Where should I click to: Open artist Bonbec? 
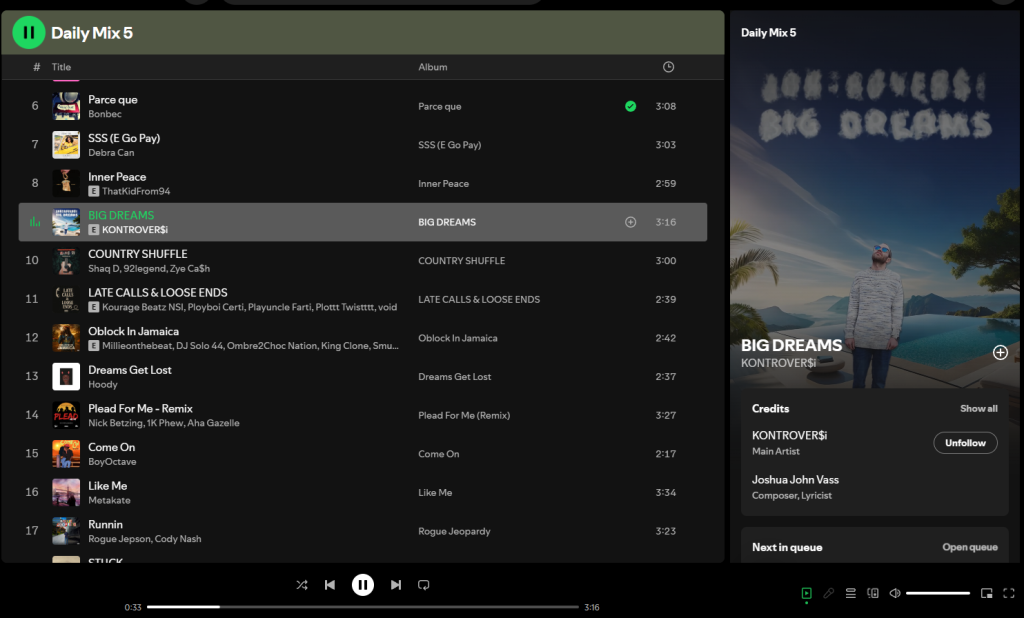pyautogui.click(x=105, y=114)
